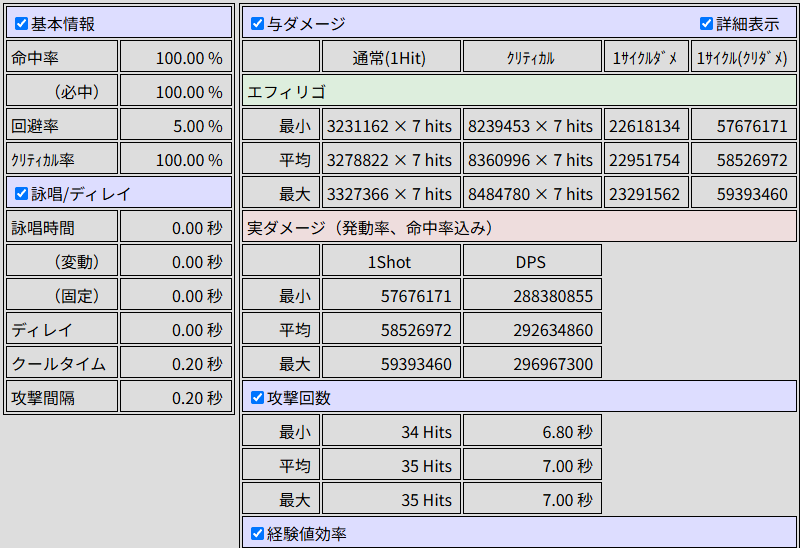Click the 命中率 value 100.00 %

pyautogui.click(x=176, y=57)
